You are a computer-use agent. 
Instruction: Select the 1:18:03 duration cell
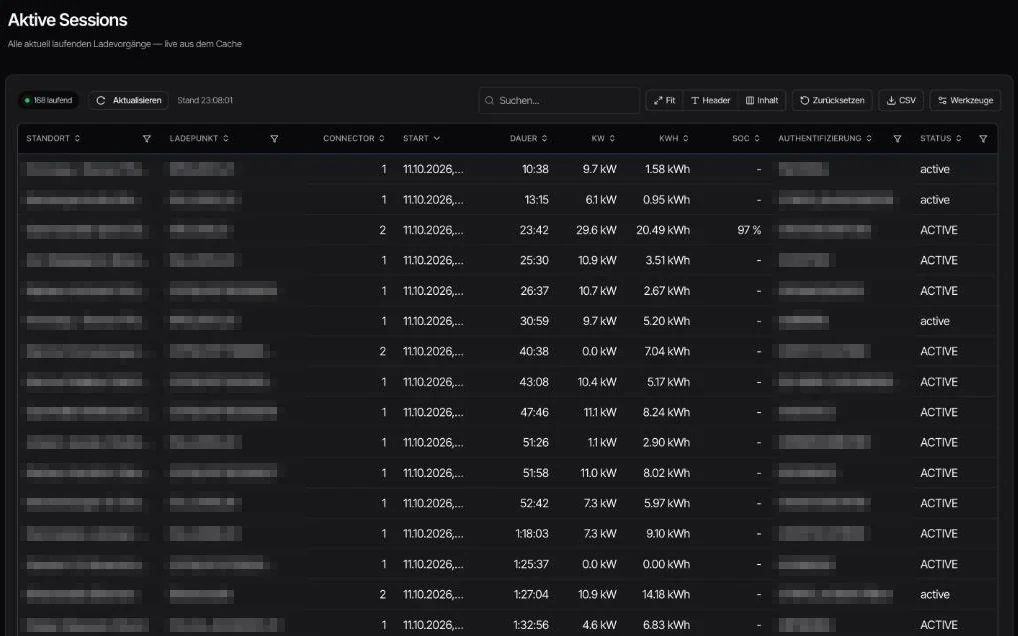[x=532, y=533]
